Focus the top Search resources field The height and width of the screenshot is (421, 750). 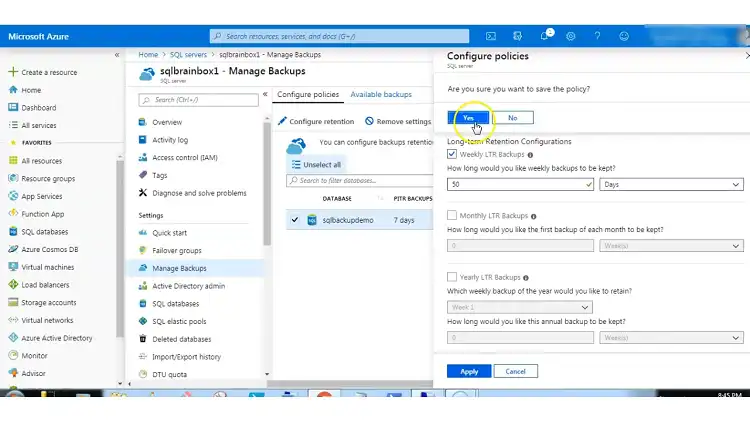(x=339, y=36)
